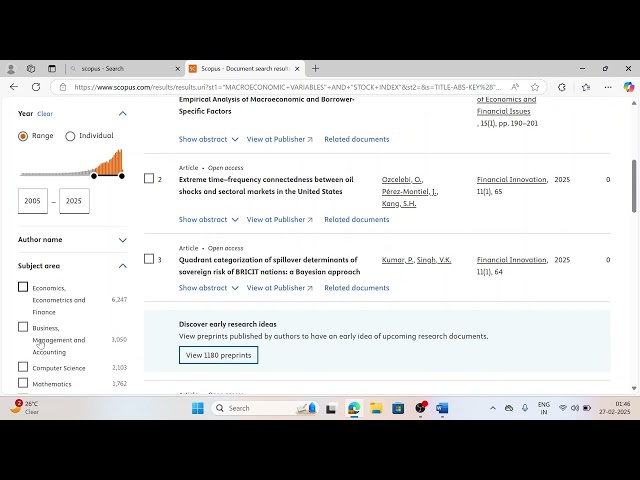Toggle the vertical tabs icon
Viewport: 640px width, 480px height.
point(52,69)
